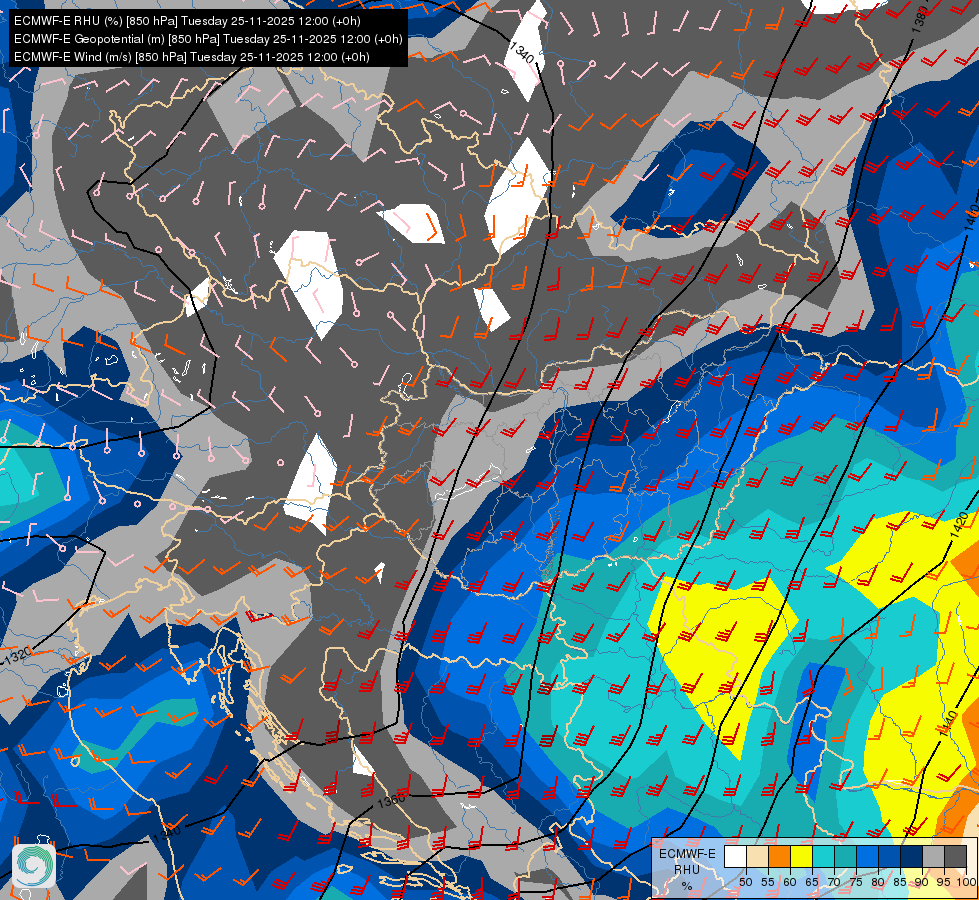Image resolution: width=979 pixels, height=900 pixels.
Task: Select the yellow 60-65 legend swatch
Action: tap(802, 857)
